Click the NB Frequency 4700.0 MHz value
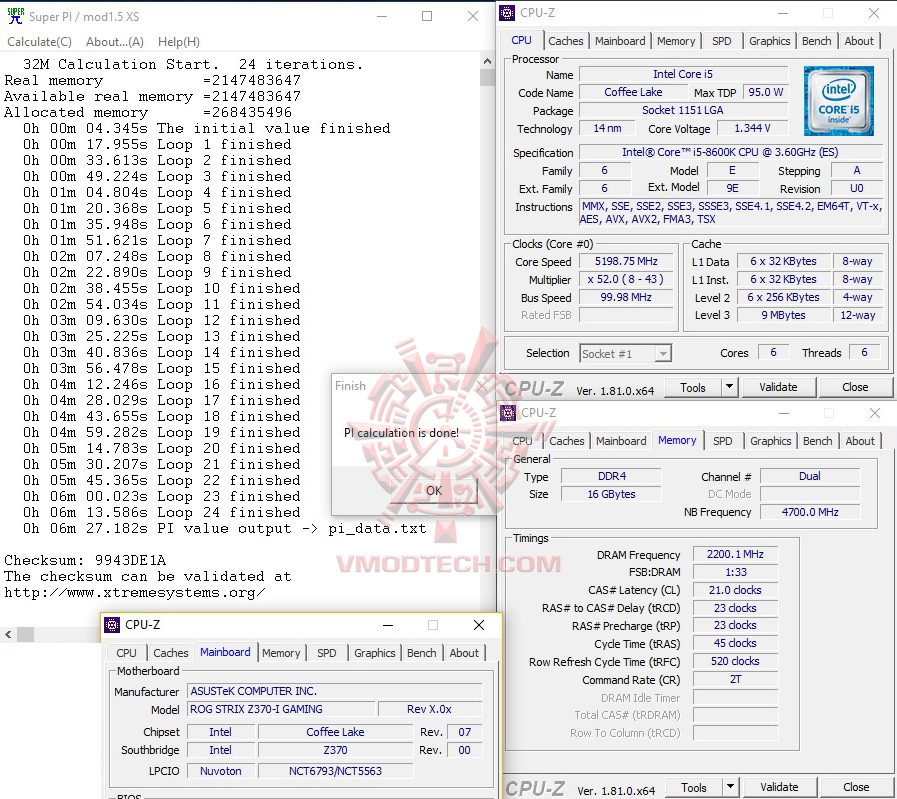Image resolution: width=897 pixels, height=799 pixels. pyautogui.click(x=810, y=512)
